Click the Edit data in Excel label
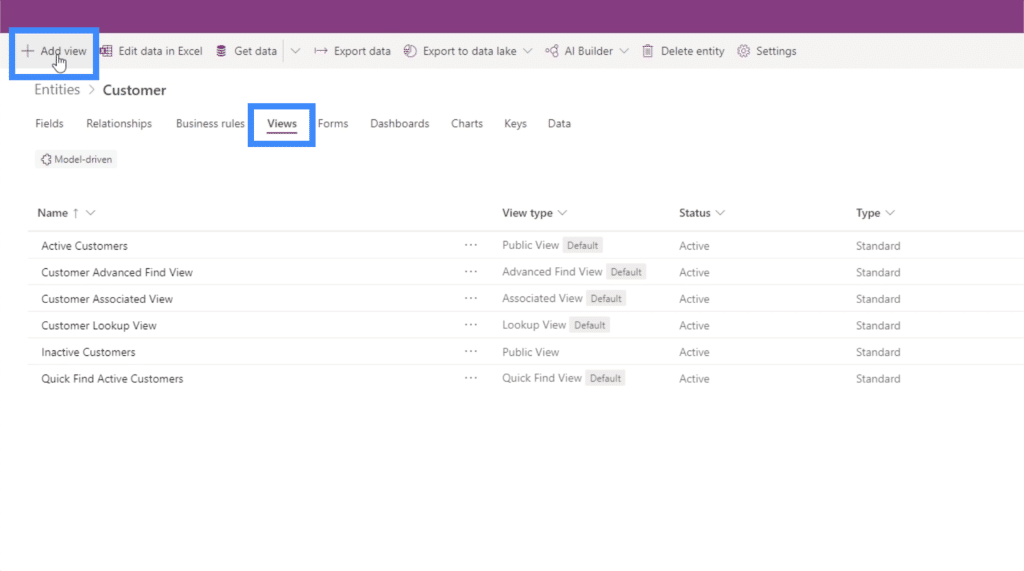Screen dimensions: 1024x571 coord(160,51)
